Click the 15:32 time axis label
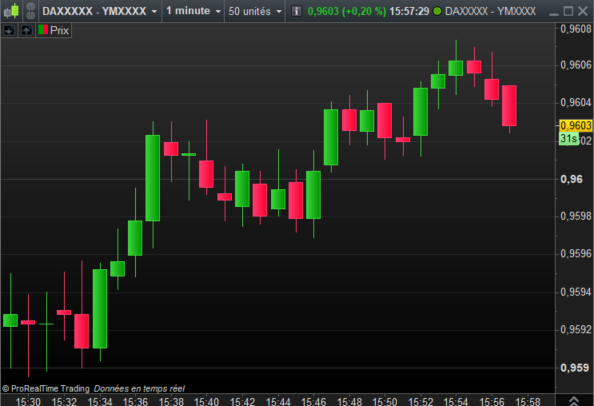The width and height of the screenshot is (594, 406). coord(64,401)
